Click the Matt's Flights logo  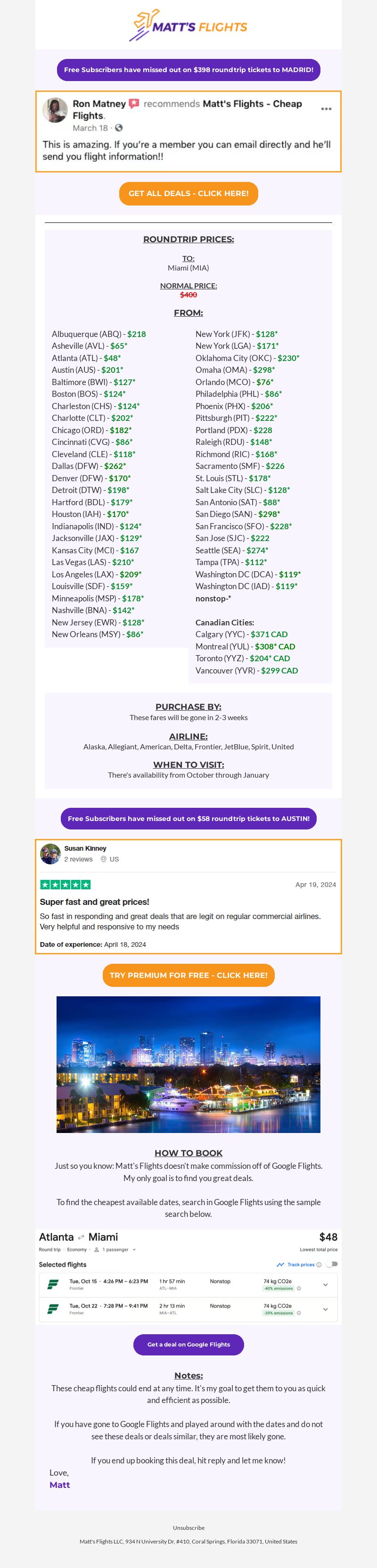click(x=188, y=25)
